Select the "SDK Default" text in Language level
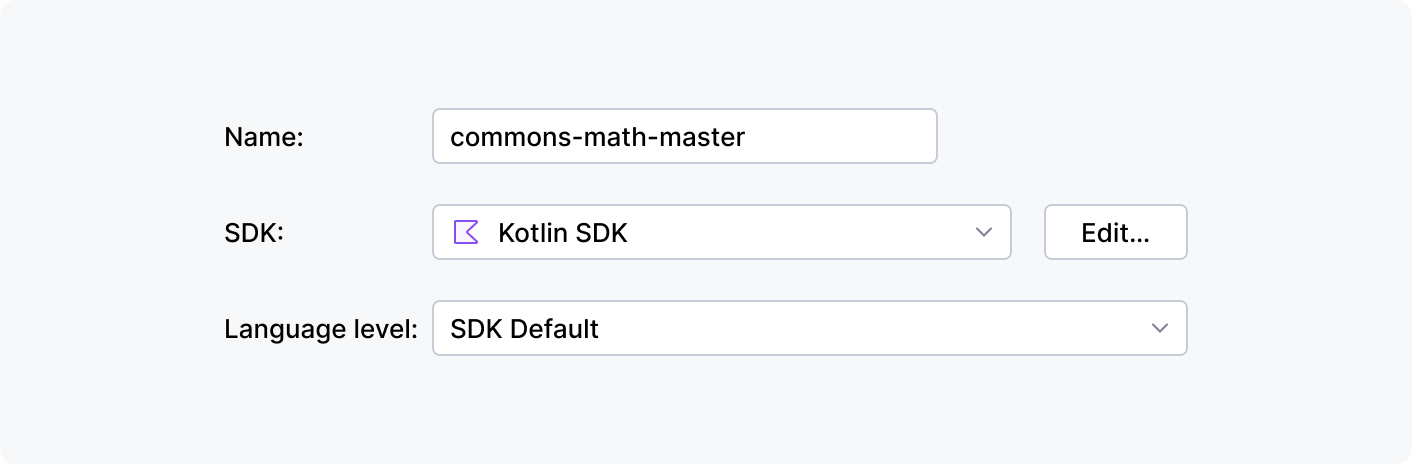 525,328
